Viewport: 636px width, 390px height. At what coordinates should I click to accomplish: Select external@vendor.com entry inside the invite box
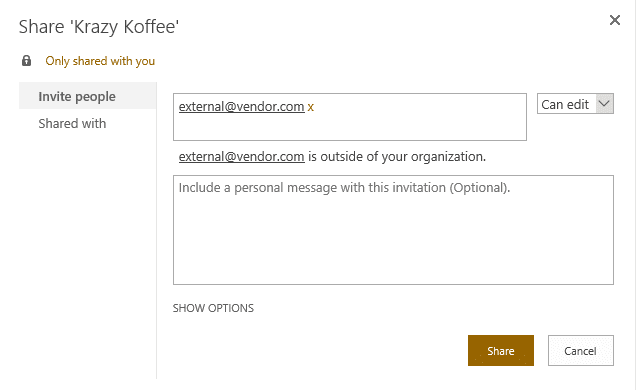(241, 107)
